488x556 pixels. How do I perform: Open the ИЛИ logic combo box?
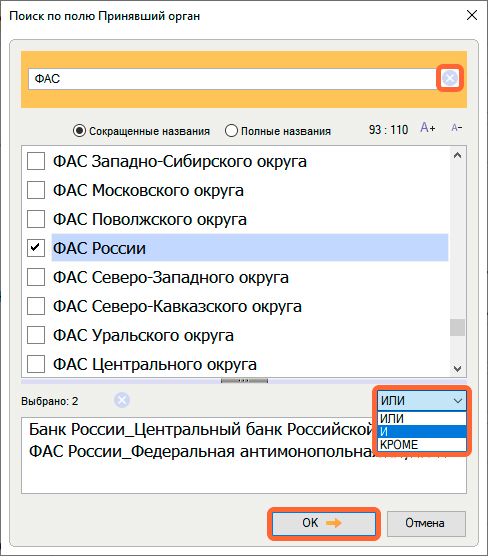(x=422, y=401)
